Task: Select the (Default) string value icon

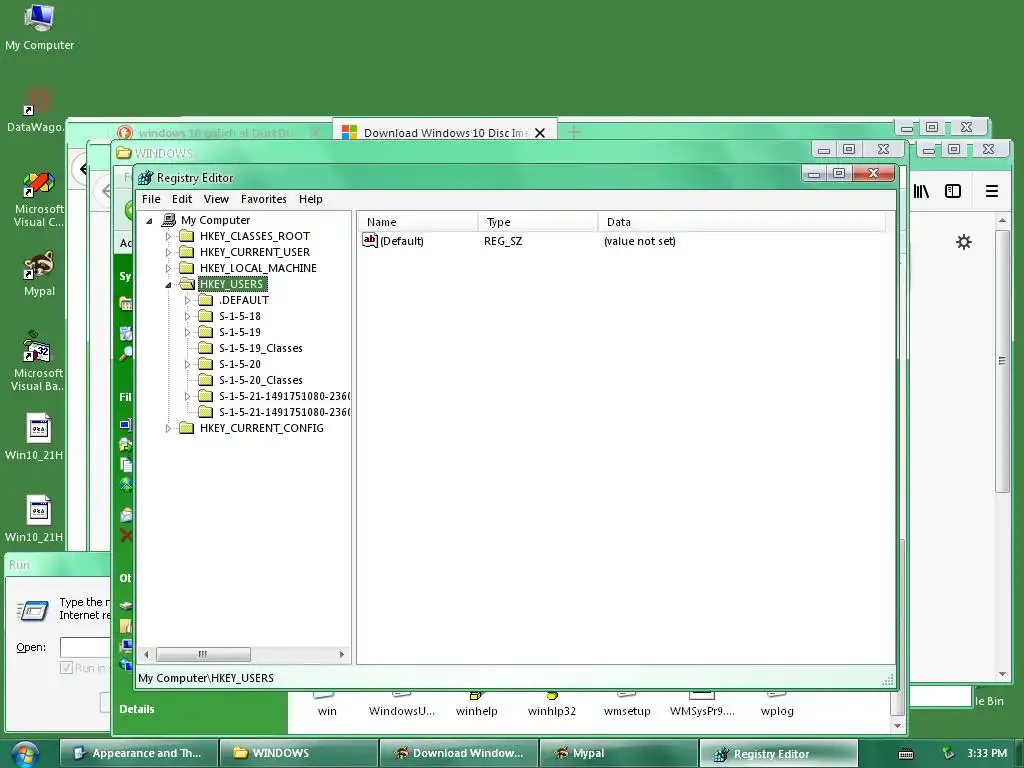Action: 370,240
